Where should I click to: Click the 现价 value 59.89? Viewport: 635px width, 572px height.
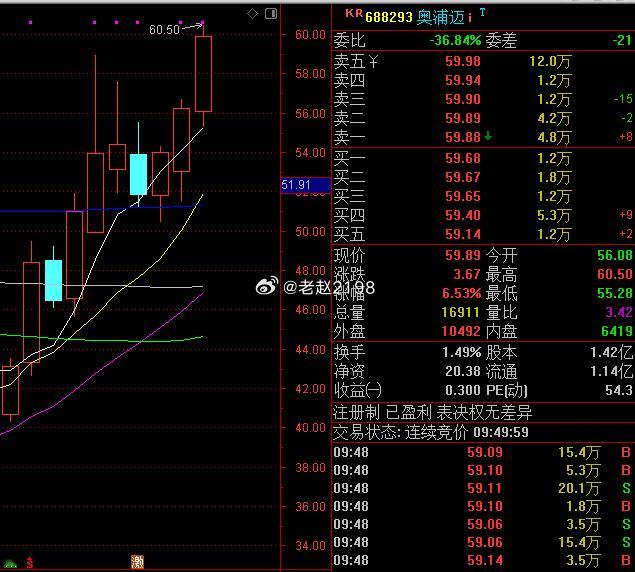tap(462, 255)
